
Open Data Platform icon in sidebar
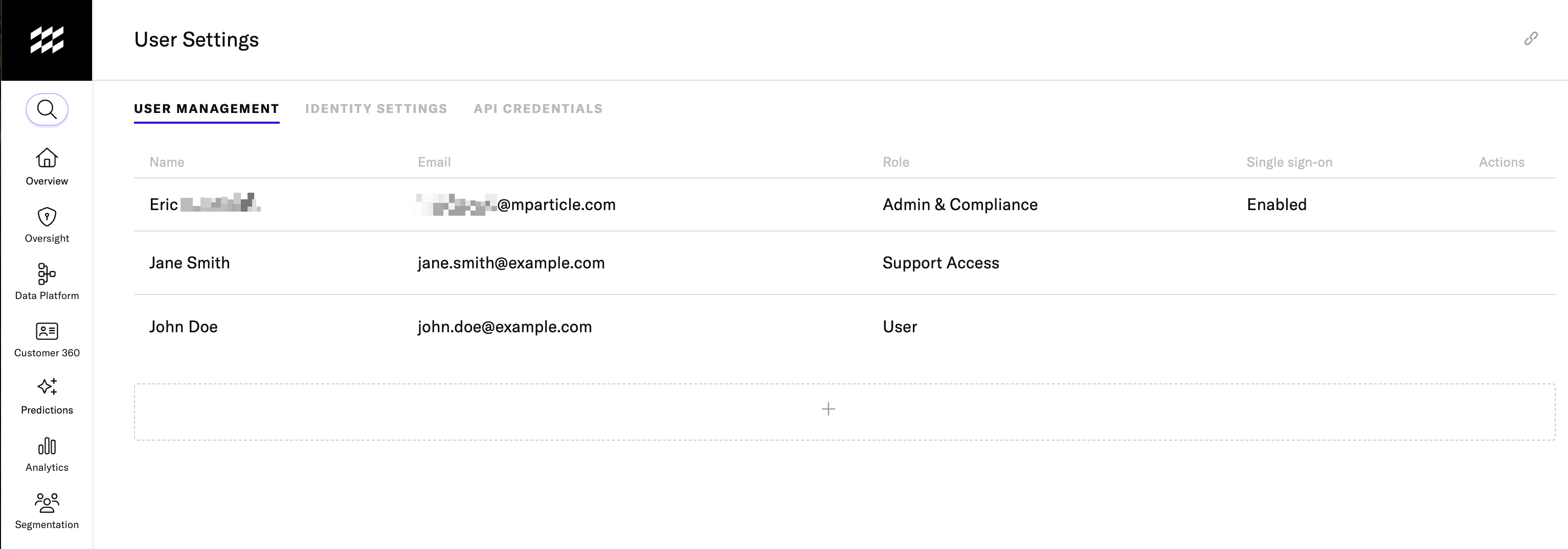(x=47, y=274)
